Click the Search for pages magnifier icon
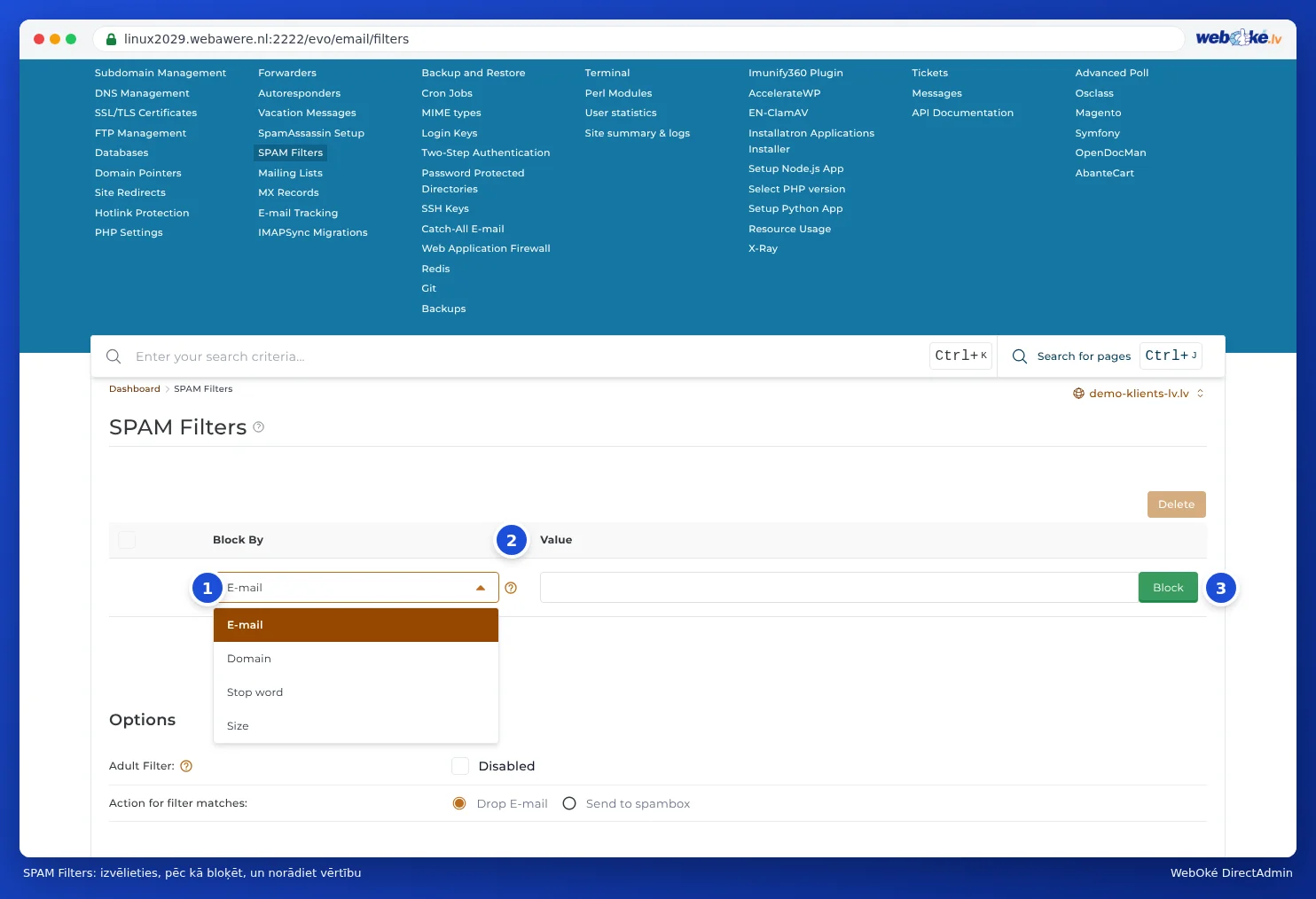The width and height of the screenshot is (1316, 899). 1020,356
